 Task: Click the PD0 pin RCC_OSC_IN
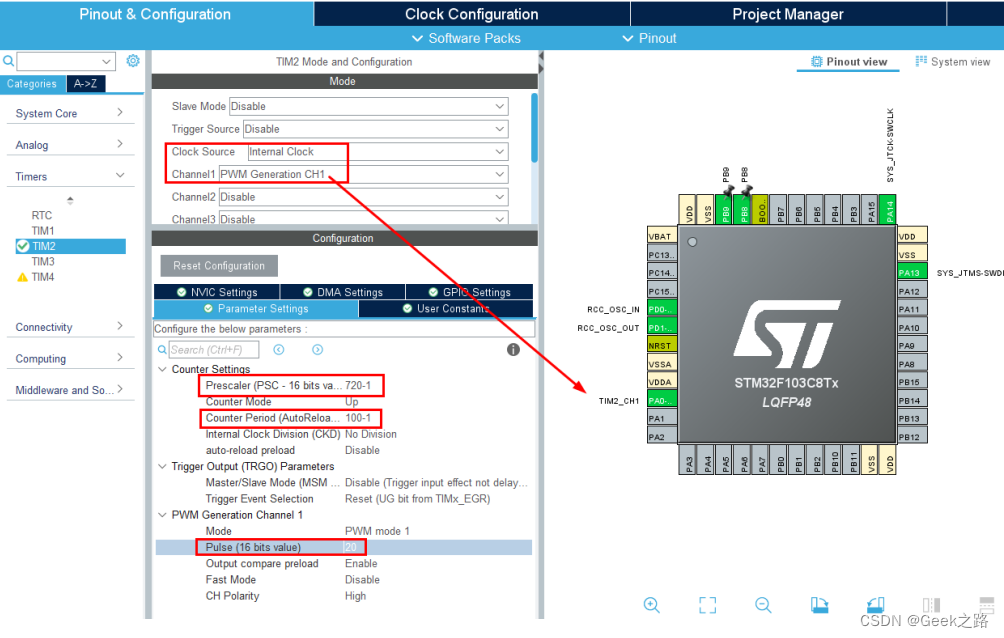662,309
